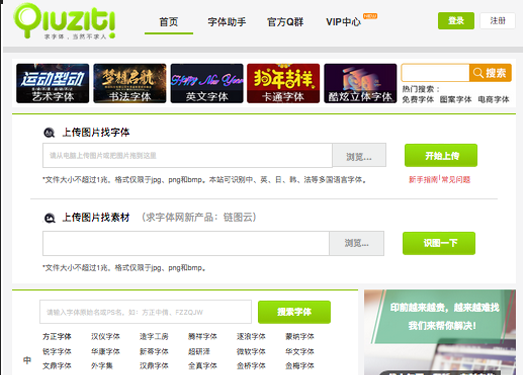Open 全真字体 category link

click(202, 366)
